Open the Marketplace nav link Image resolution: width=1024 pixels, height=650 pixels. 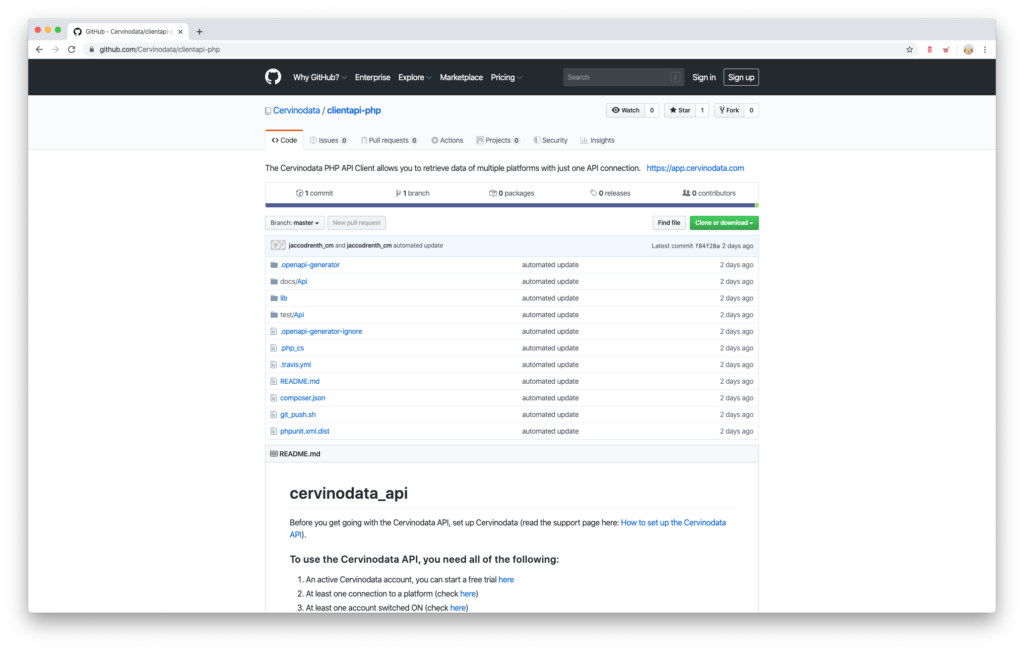(x=461, y=77)
